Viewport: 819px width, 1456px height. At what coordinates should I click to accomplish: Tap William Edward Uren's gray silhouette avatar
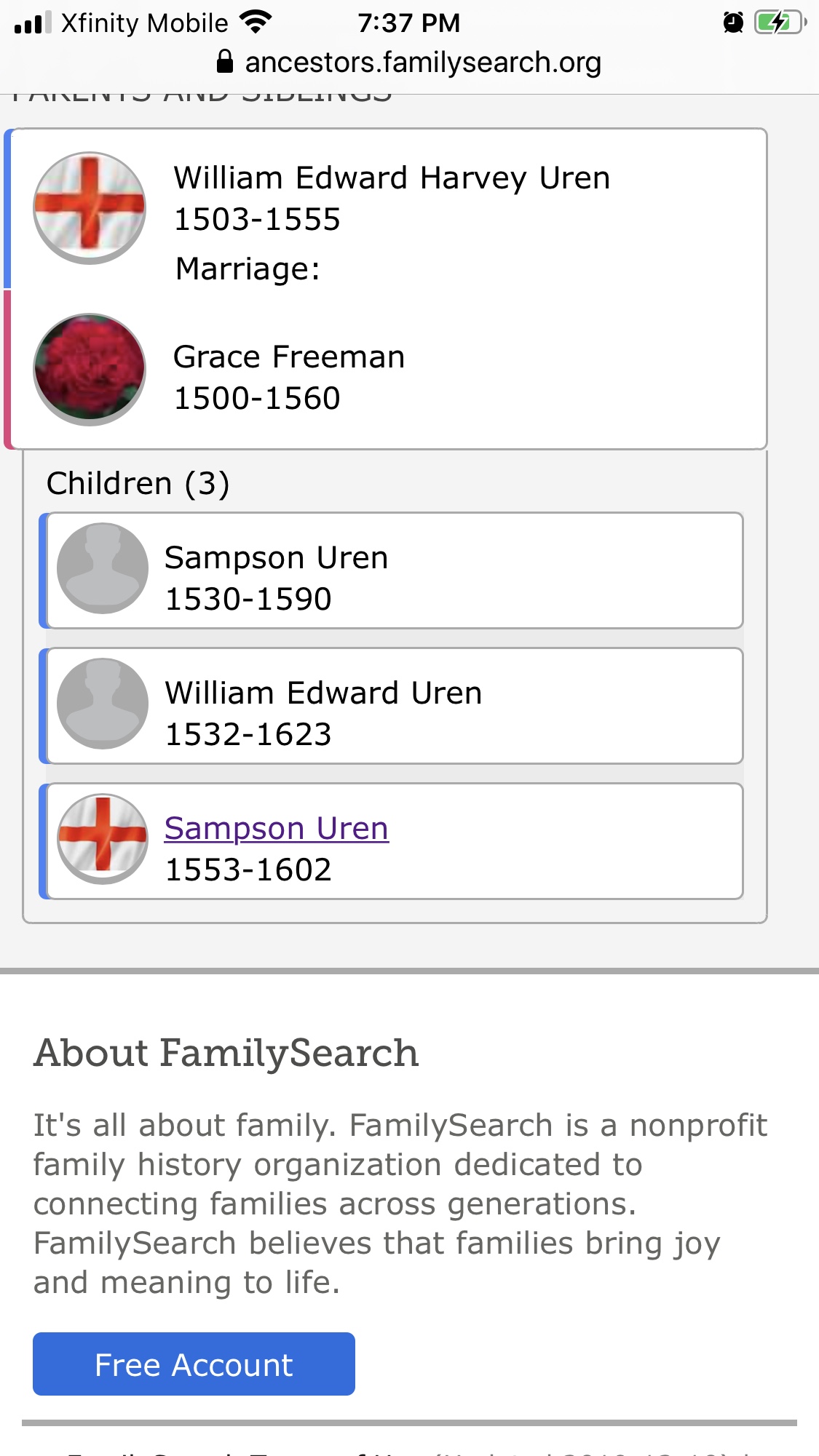(x=103, y=704)
